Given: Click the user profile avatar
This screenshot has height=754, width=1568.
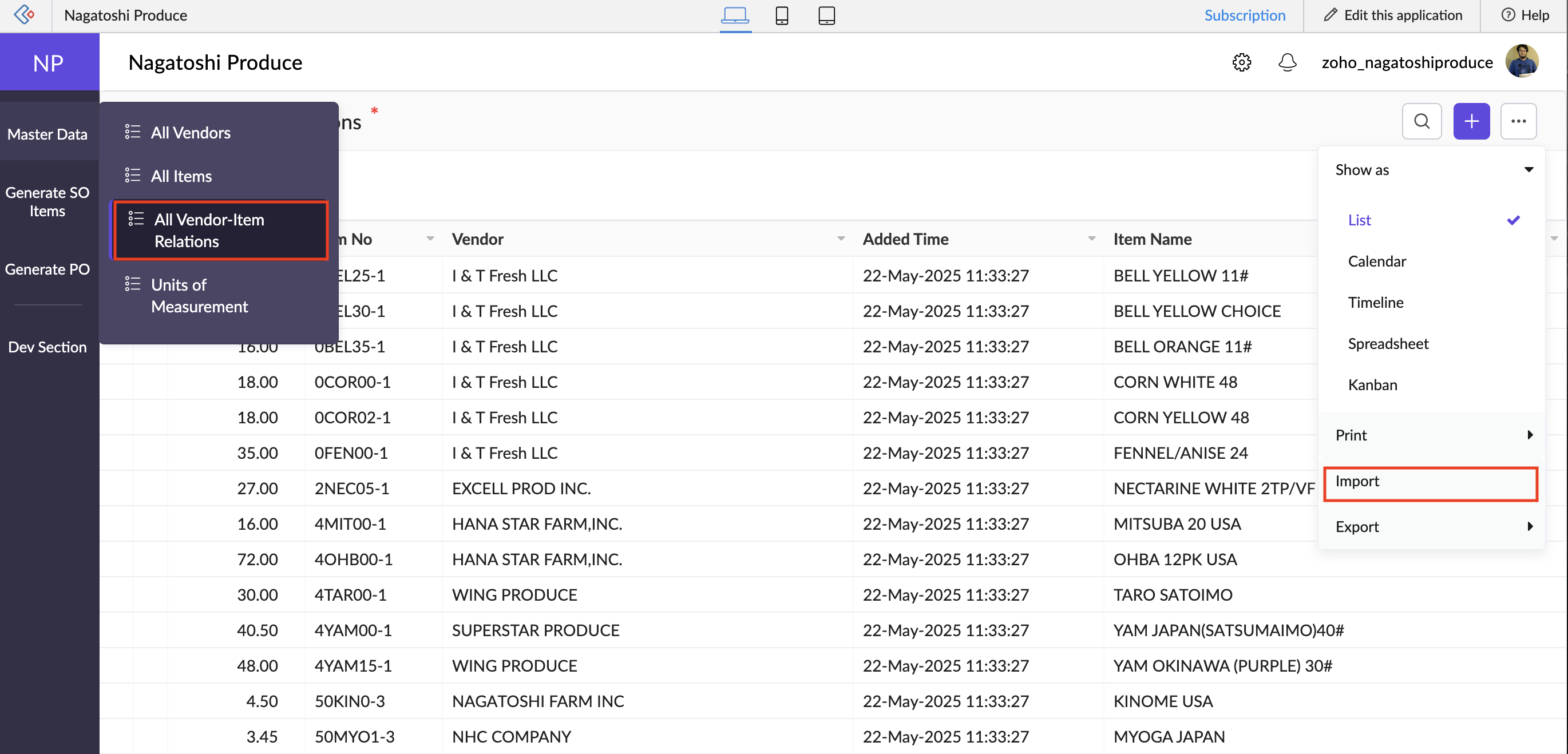Looking at the screenshot, I should tap(1521, 61).
